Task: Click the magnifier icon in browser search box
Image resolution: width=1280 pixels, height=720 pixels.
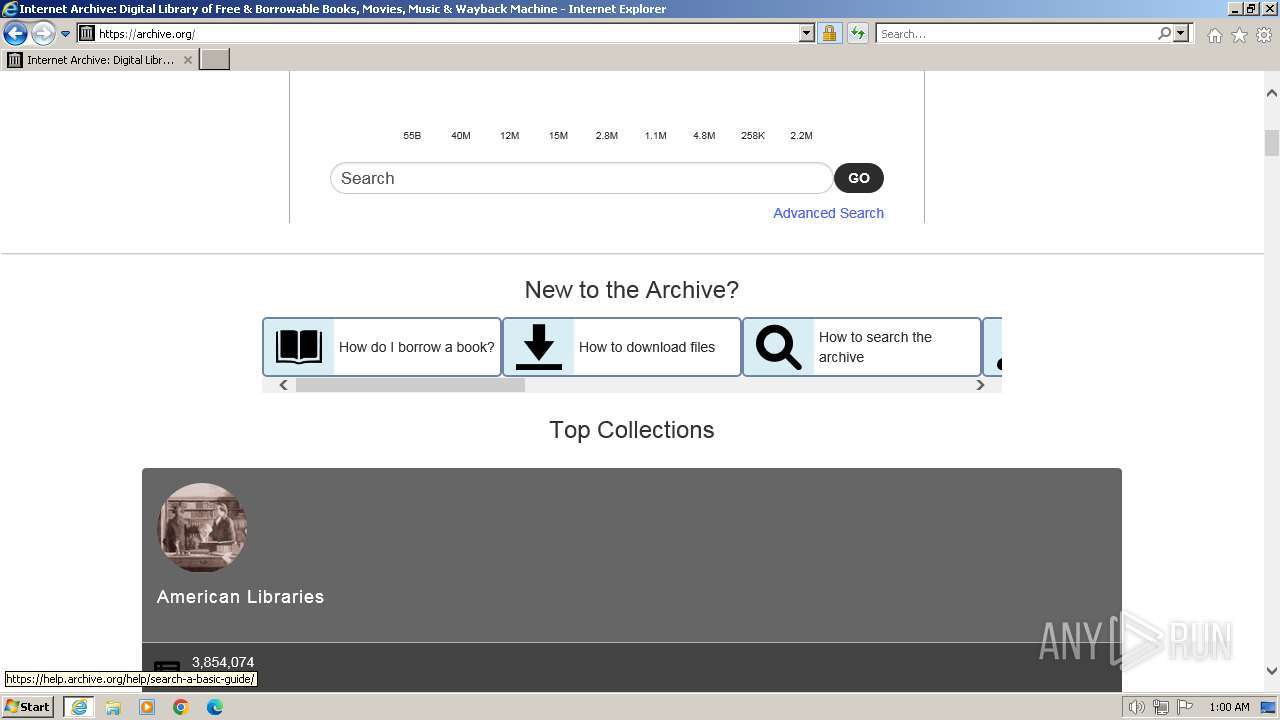Action: pos(1164,34)
